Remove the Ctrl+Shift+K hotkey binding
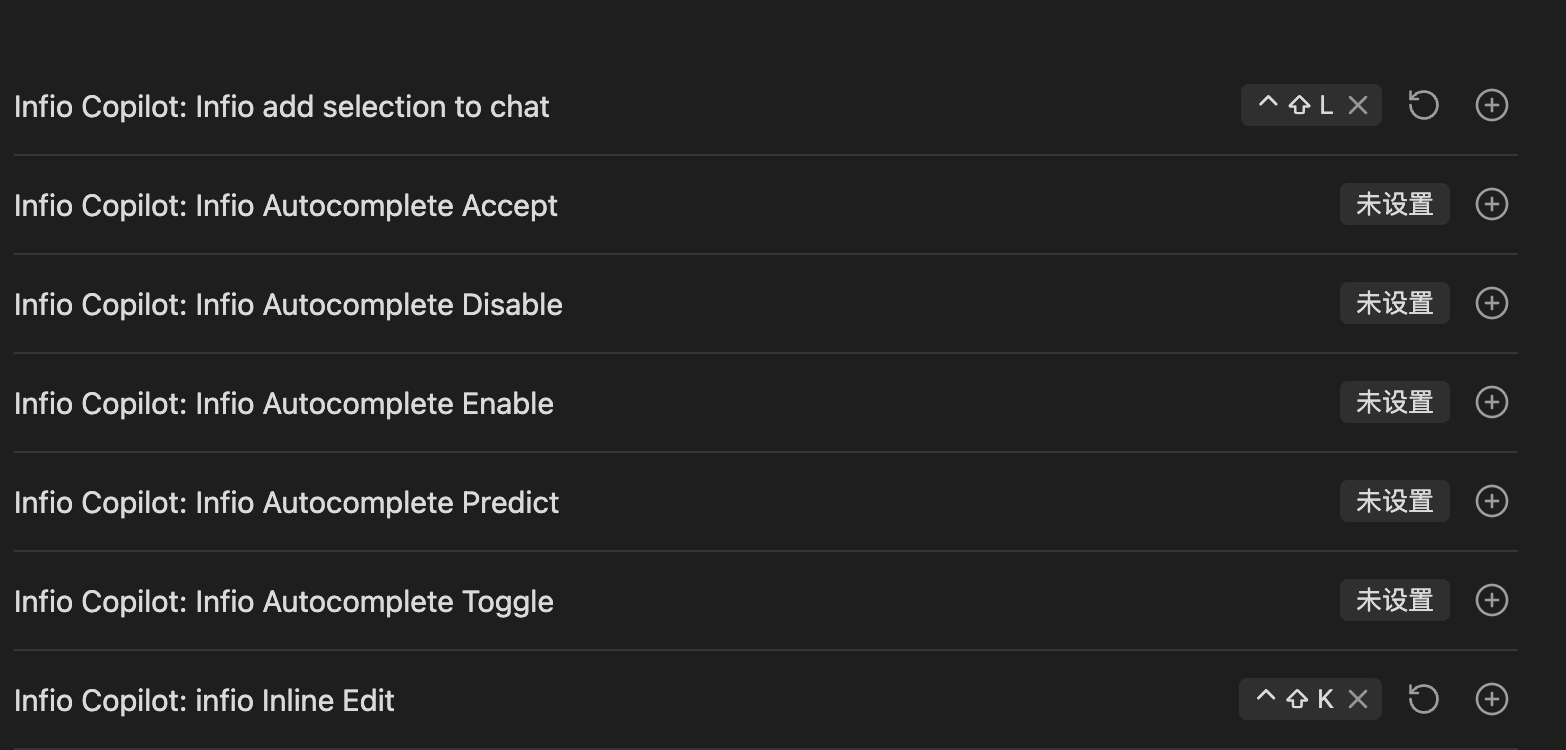Screen dimensions: 1566x750 (x=1357, y=699)
